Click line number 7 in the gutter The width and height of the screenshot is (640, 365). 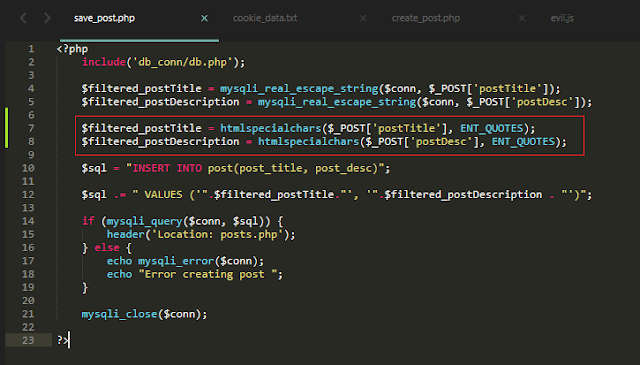(31, 128)
